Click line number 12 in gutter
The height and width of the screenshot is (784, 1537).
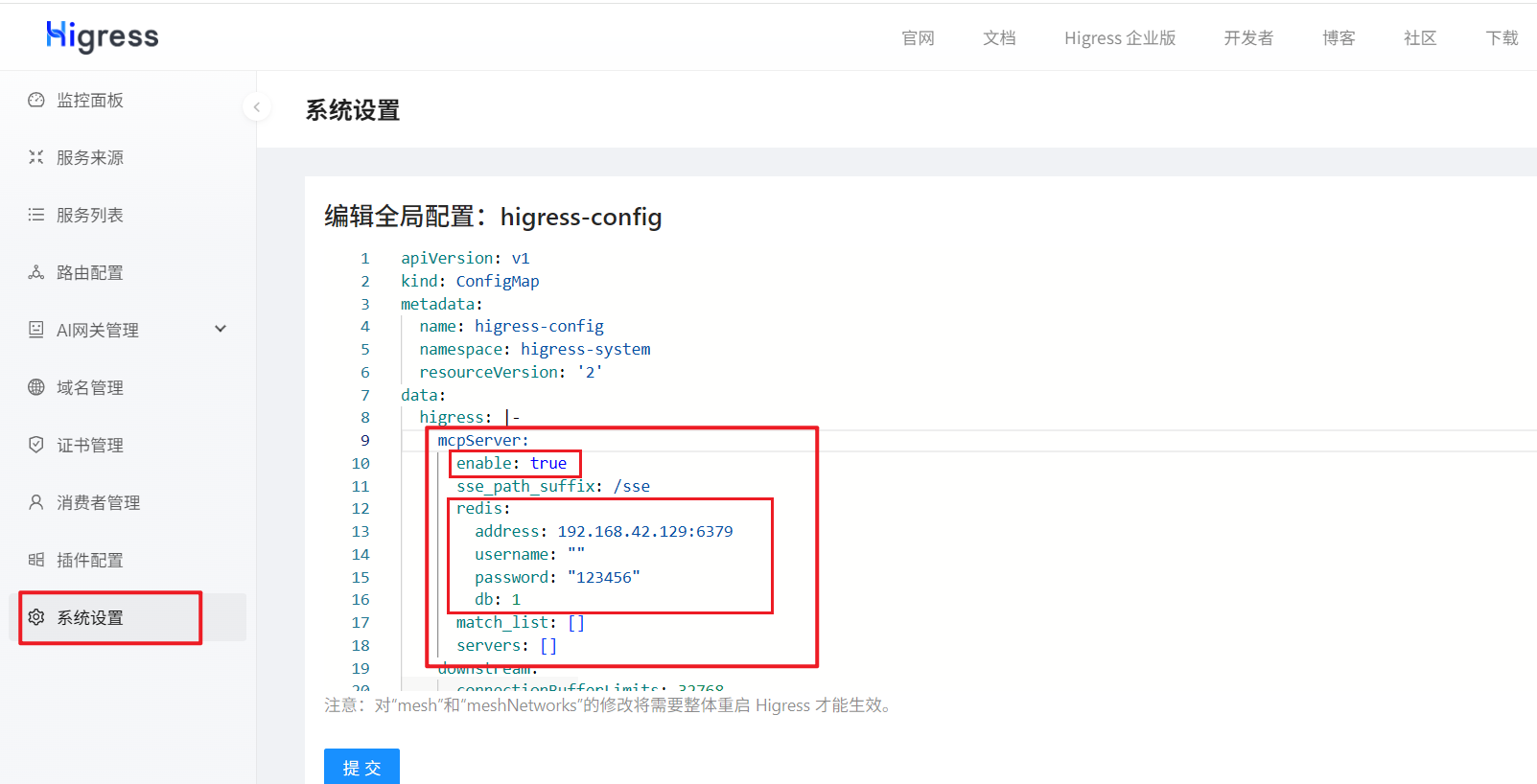[x=361, y=508]
